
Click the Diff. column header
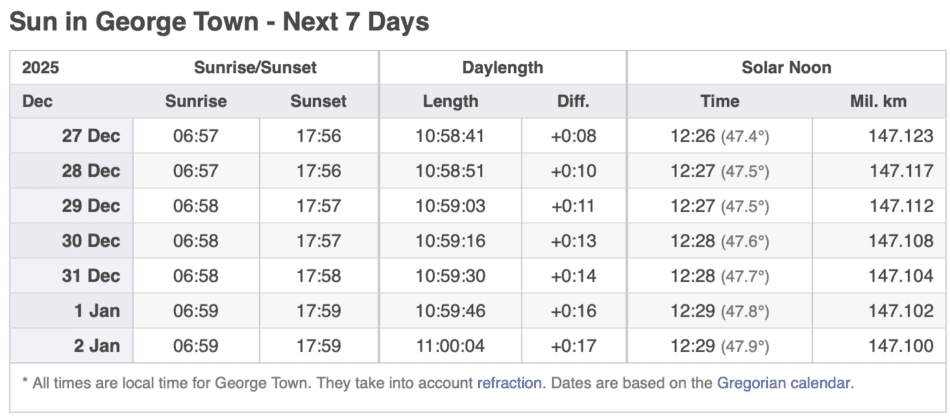[x=573, y=101]
